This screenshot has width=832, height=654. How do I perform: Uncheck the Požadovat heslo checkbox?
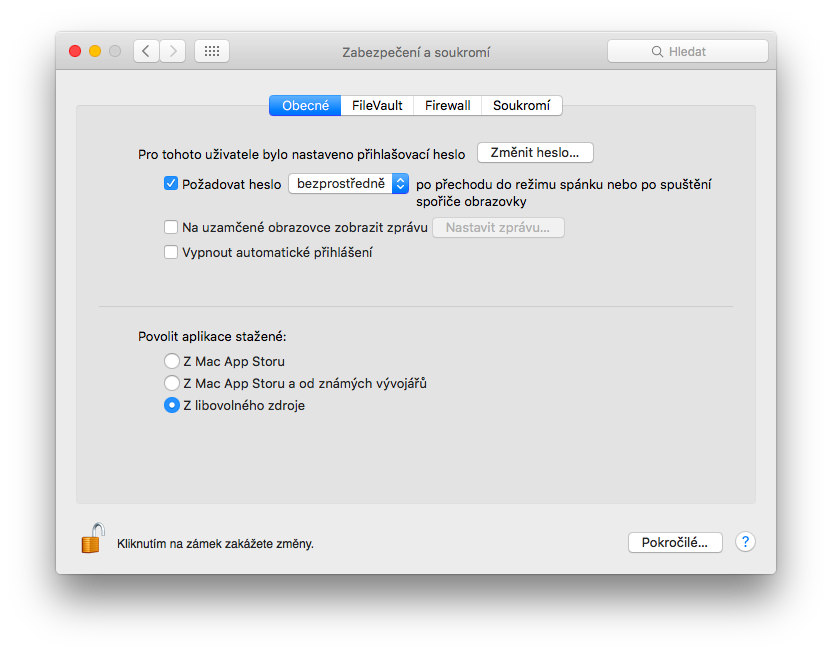(171, 183)
